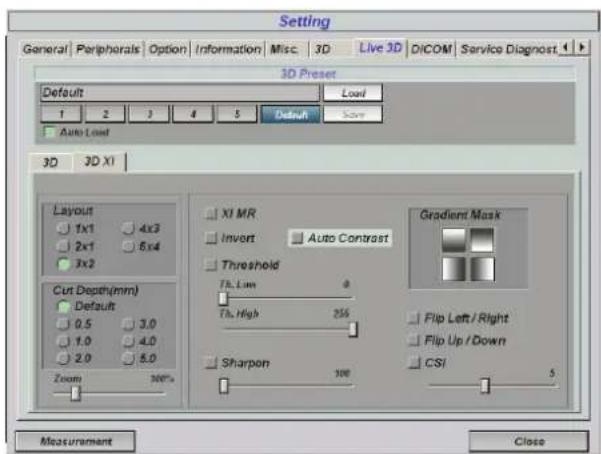The width and height of the screenshot is (601, 454).
Task: Select the 4x3 layout option
Action: tap(128, 229)
